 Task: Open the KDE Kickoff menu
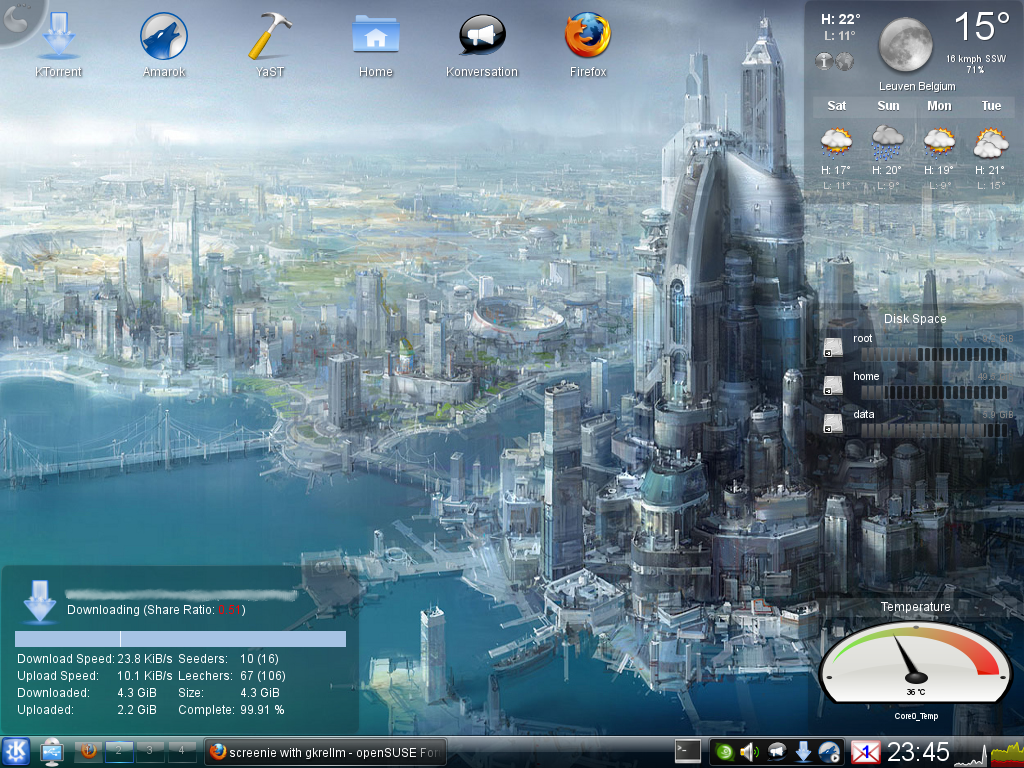[16, 751]
